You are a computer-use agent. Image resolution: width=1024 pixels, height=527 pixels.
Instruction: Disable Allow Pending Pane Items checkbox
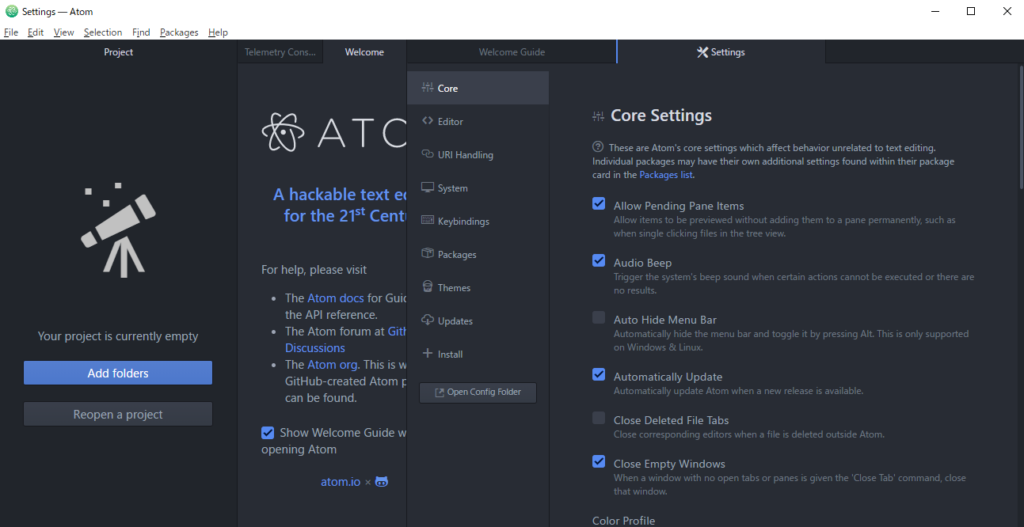(x=599, y=204)
